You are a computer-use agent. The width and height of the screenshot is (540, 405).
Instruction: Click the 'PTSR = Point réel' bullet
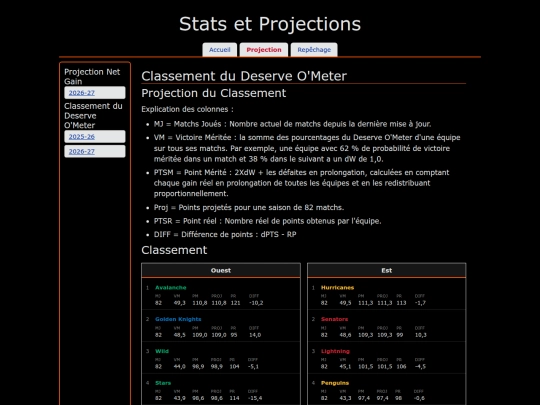[x=268, y=221]
